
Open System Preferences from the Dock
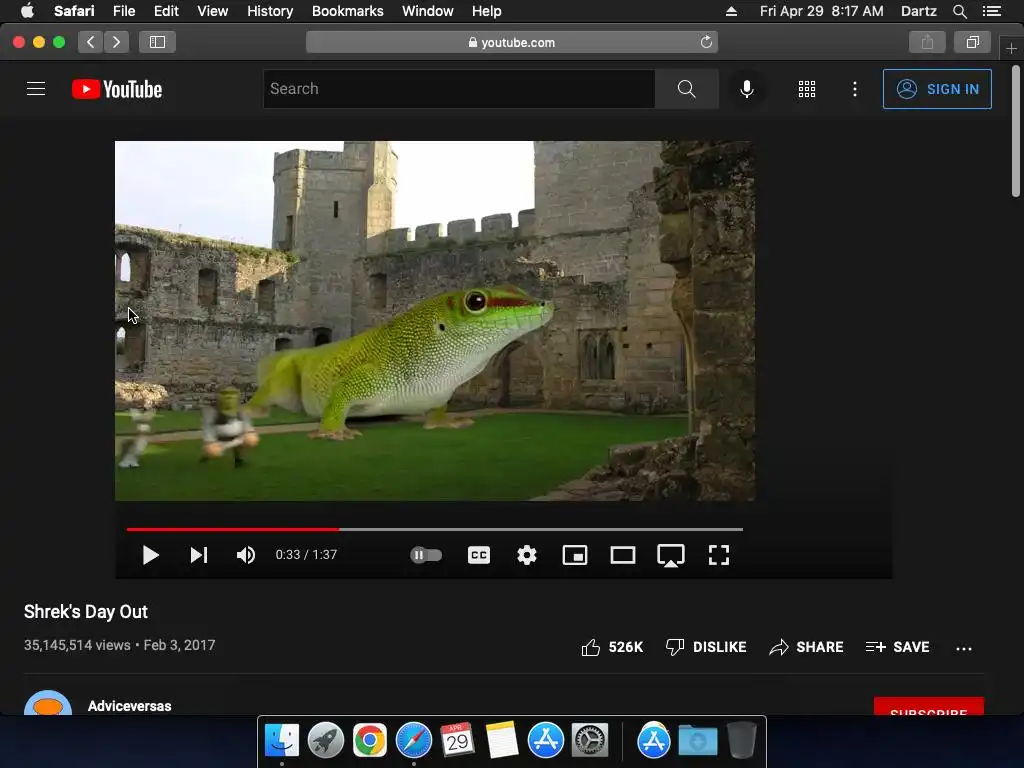[590, 741]
